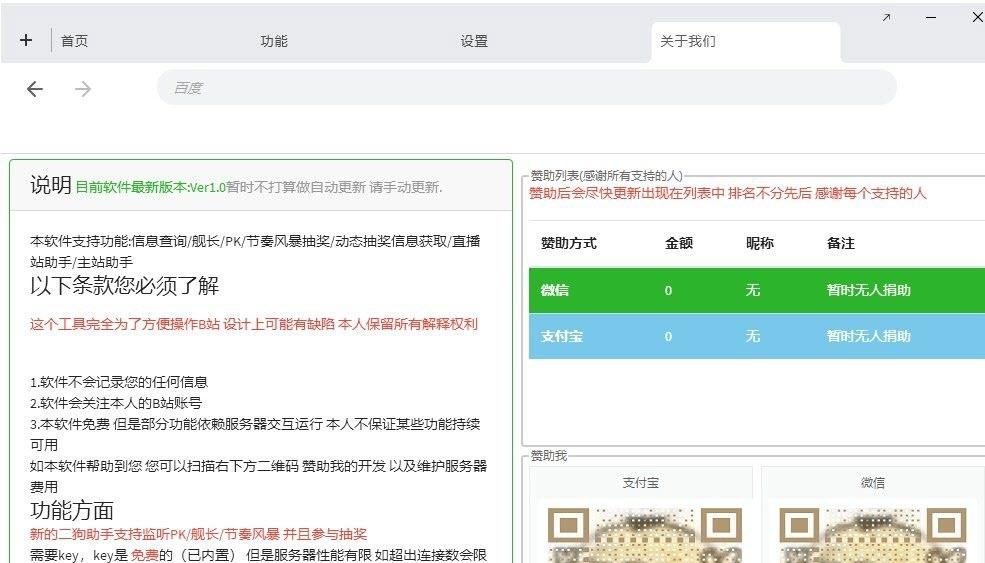The width and height of the screenshot is (985, 563).
Task: Select the 关于我们 tab
Action: [x=746, y=41]
